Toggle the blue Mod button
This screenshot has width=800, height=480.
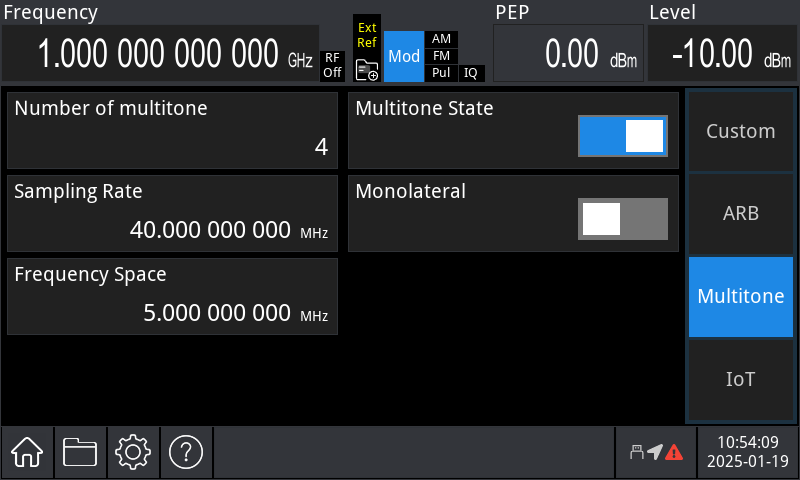point(404,56)
